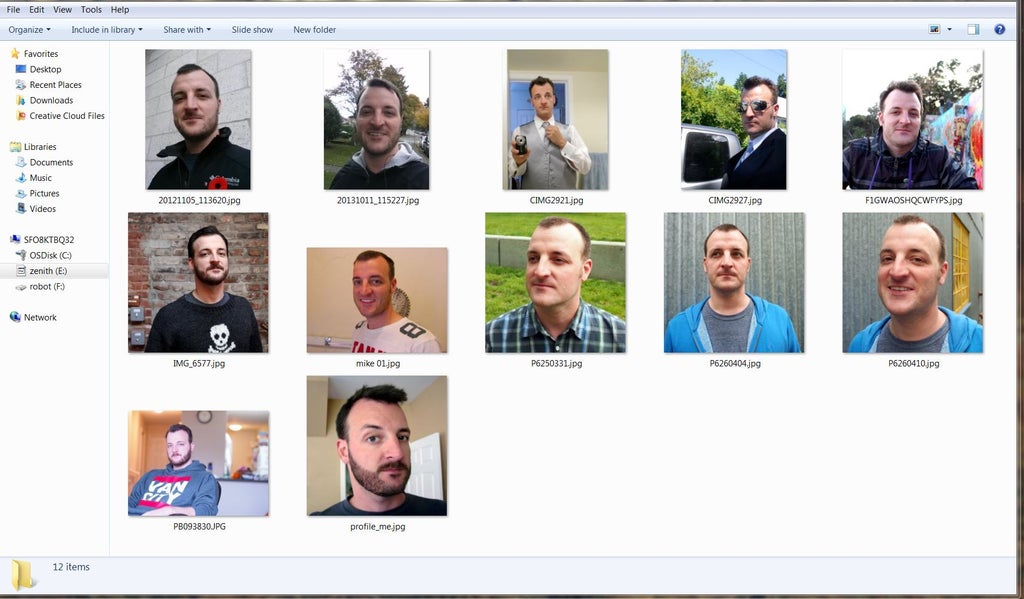1024x599 pixels.
Task: Create a New folder
Action: (314, 30)
